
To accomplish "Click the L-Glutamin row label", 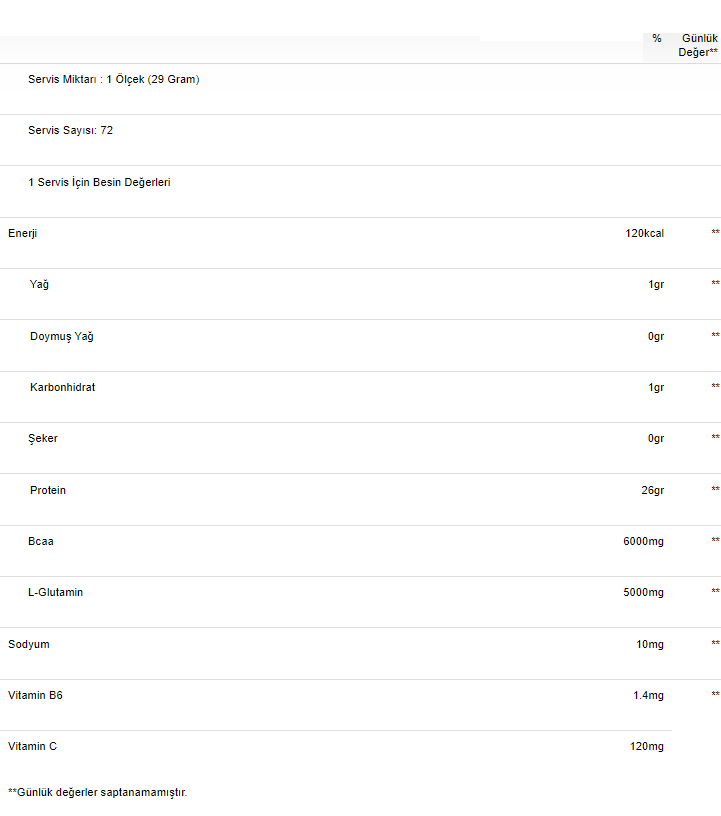I will (x=55, y=592).
